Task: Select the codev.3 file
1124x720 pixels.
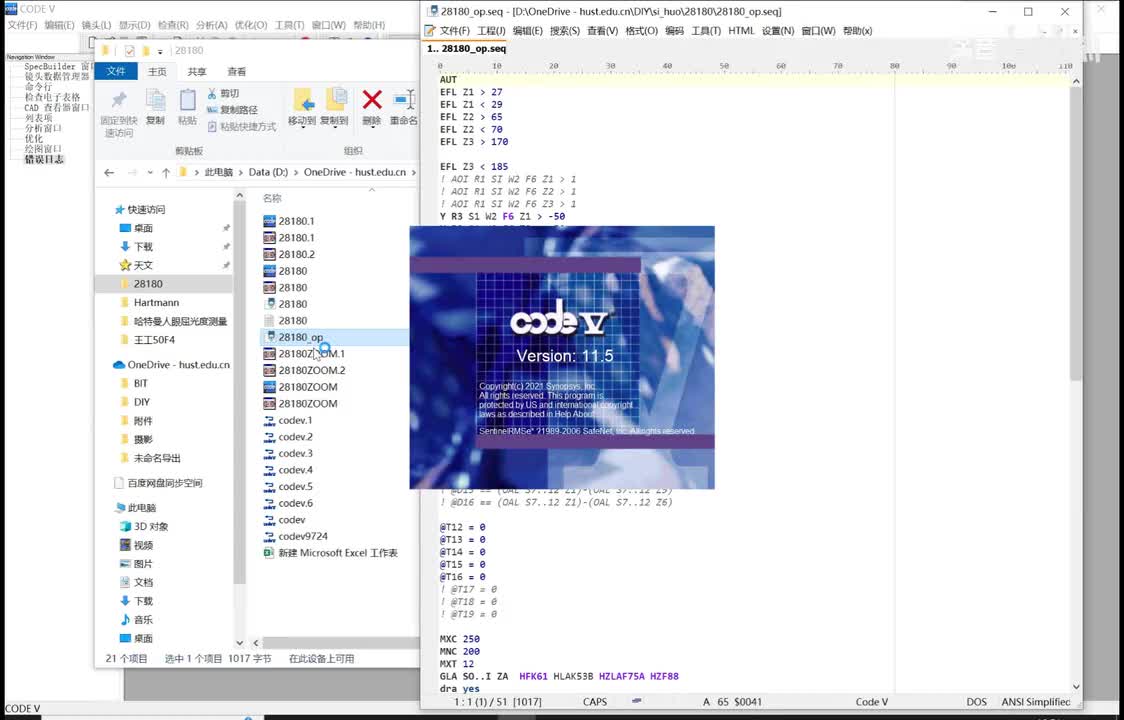Action: (x=288, y=453)
